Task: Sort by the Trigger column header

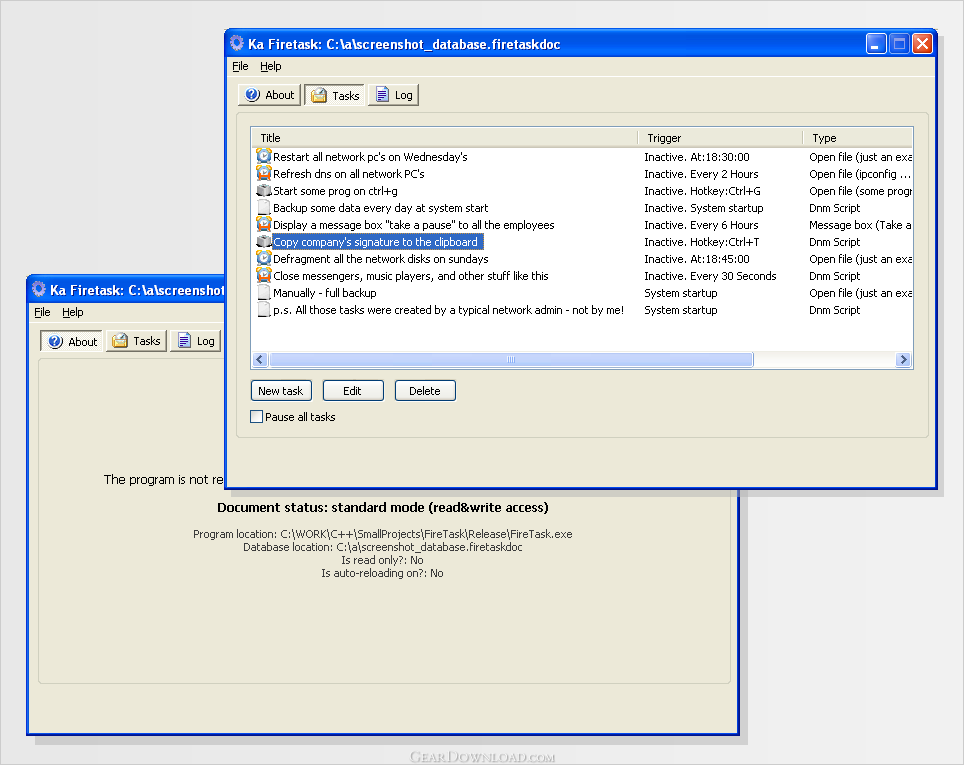Action: (x=720, y=138)
